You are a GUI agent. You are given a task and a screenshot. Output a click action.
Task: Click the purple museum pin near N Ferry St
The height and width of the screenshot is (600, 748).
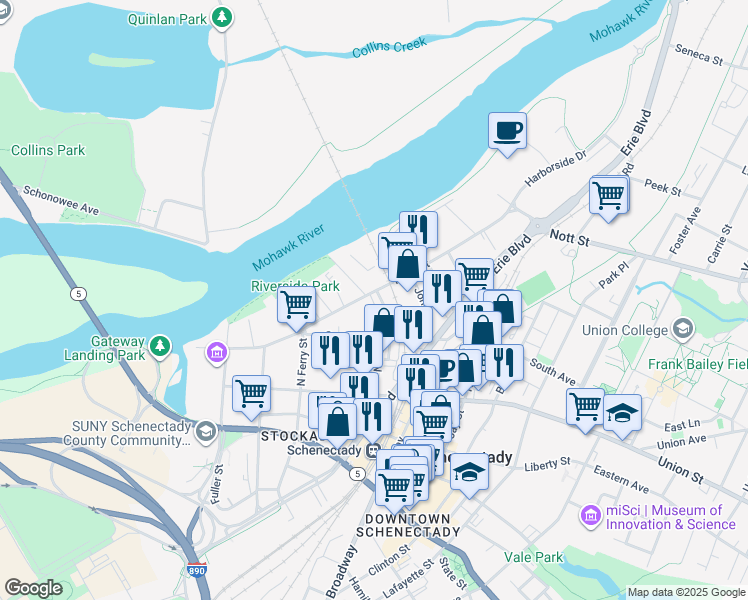[217, 353]
